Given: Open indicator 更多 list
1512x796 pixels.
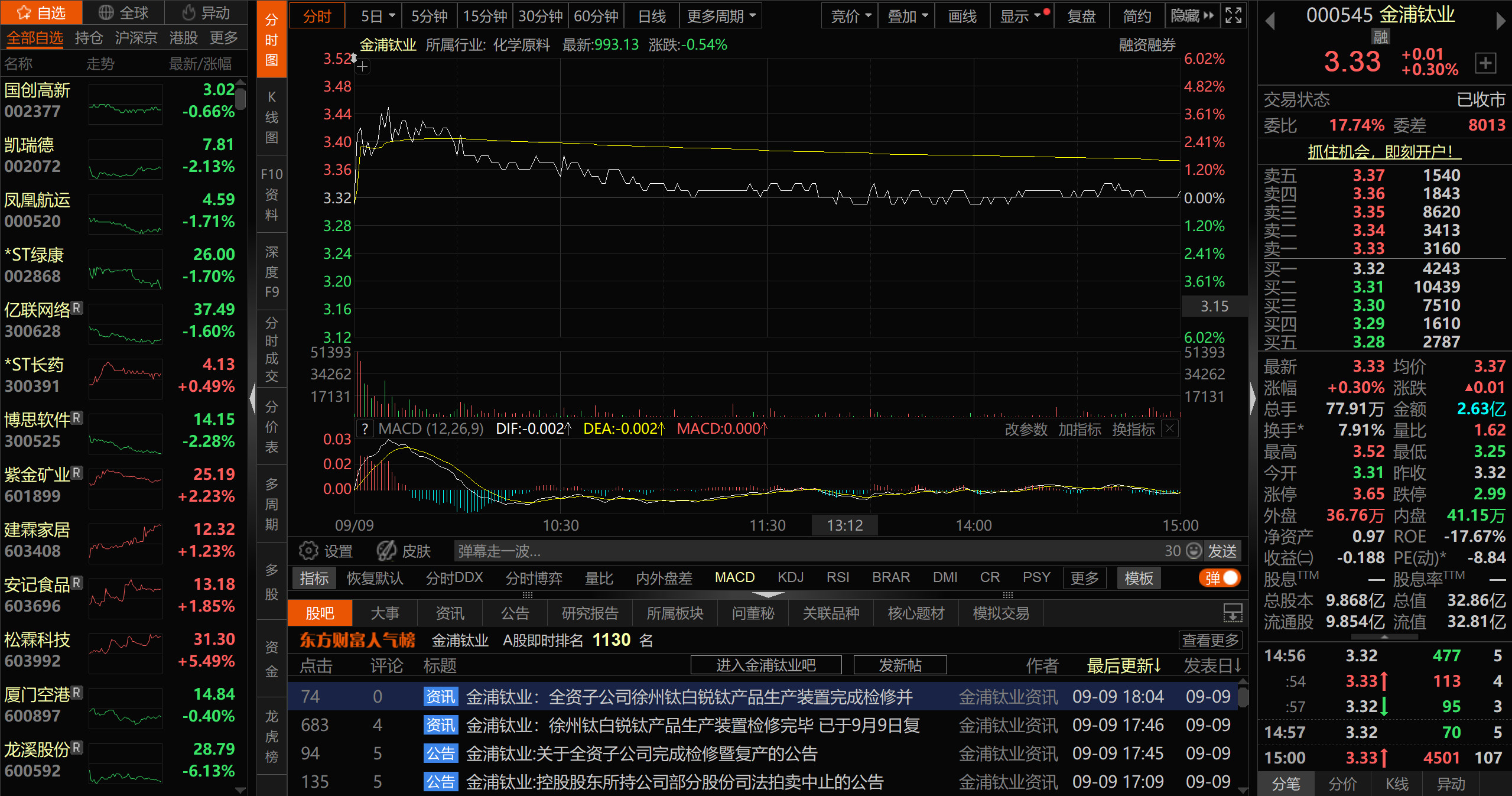Looking at the screenshot, I should point(1084,578).
